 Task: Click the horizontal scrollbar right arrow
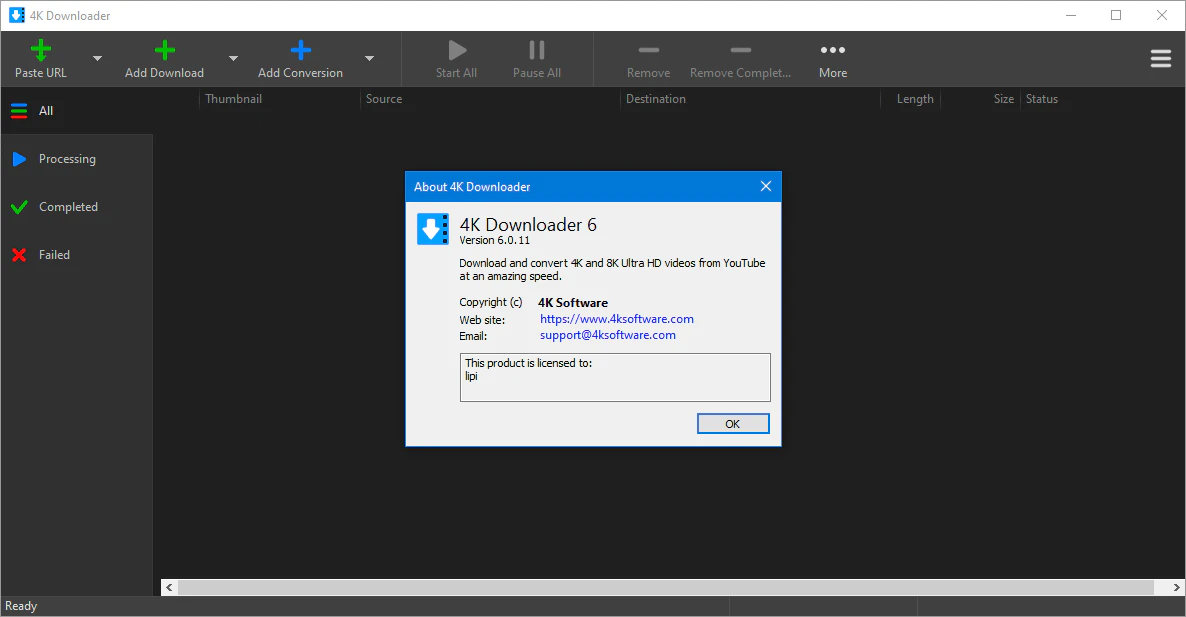1175,588
